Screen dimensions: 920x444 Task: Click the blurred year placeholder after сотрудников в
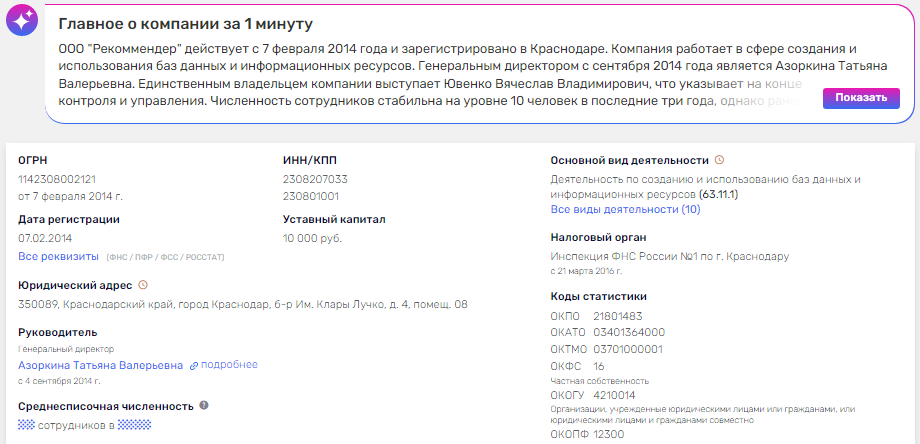point(134,425)
